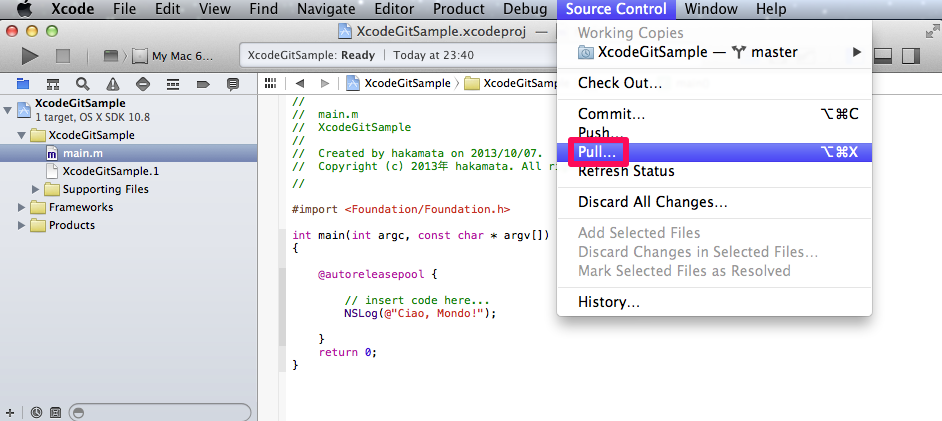Click the navigator filter search field
942x421 pixels.
(x=160, y=411)
